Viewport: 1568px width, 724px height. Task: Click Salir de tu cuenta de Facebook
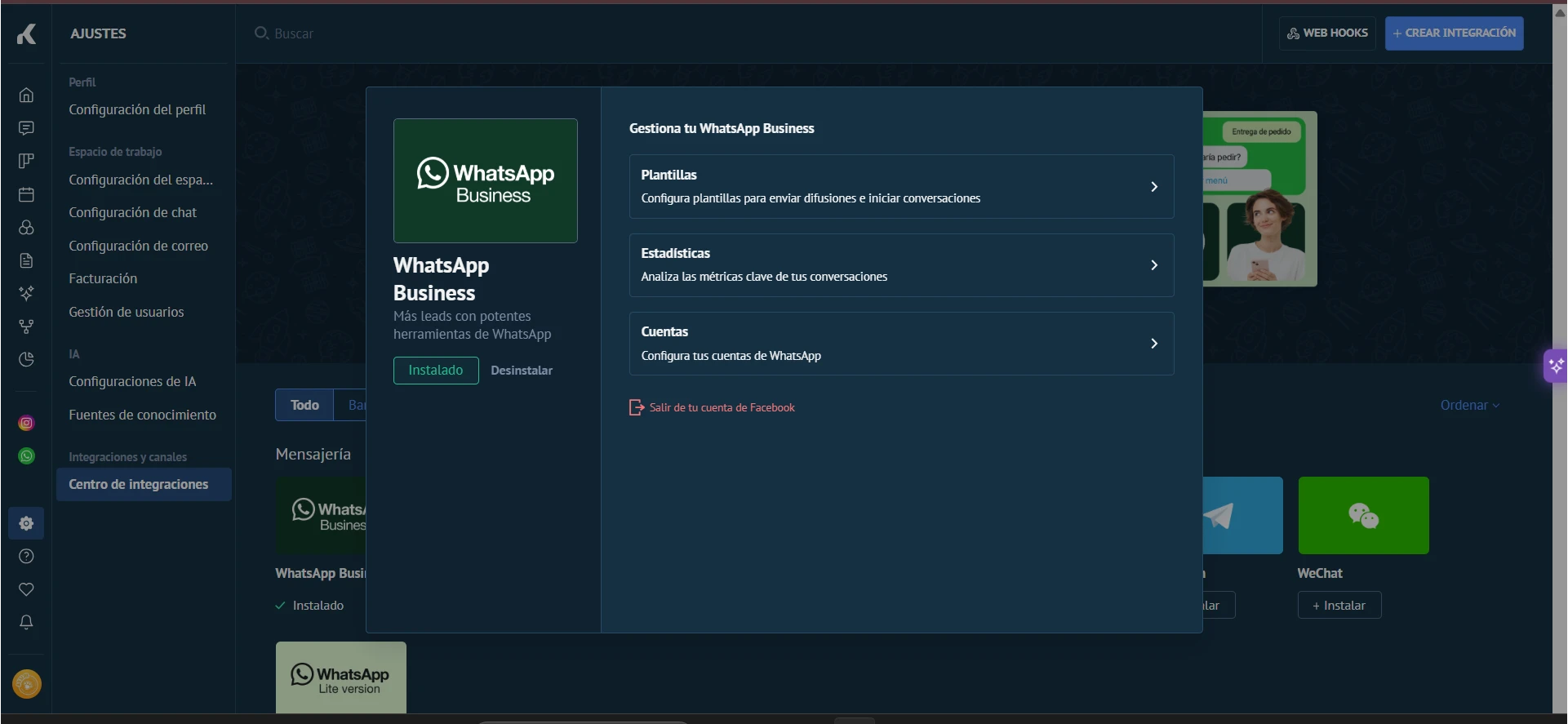(722, 407)
